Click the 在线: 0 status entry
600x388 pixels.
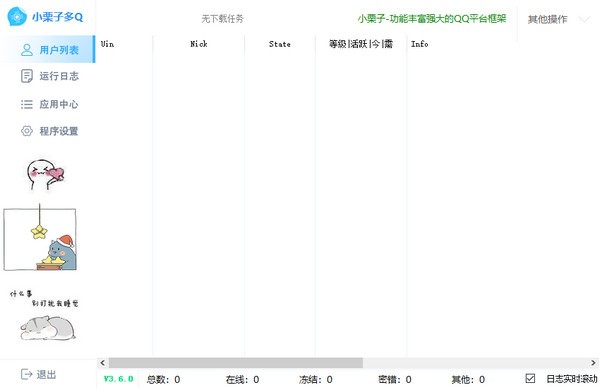tap(242, 379)
